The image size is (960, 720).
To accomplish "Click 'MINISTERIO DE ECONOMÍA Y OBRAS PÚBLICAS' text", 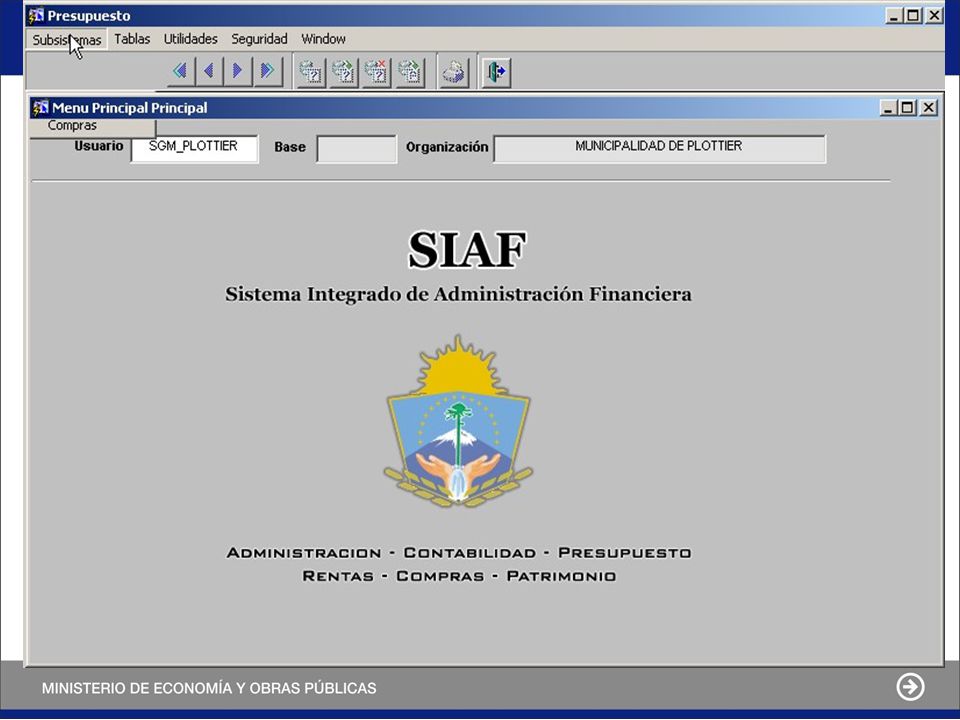I will point(209,688).
